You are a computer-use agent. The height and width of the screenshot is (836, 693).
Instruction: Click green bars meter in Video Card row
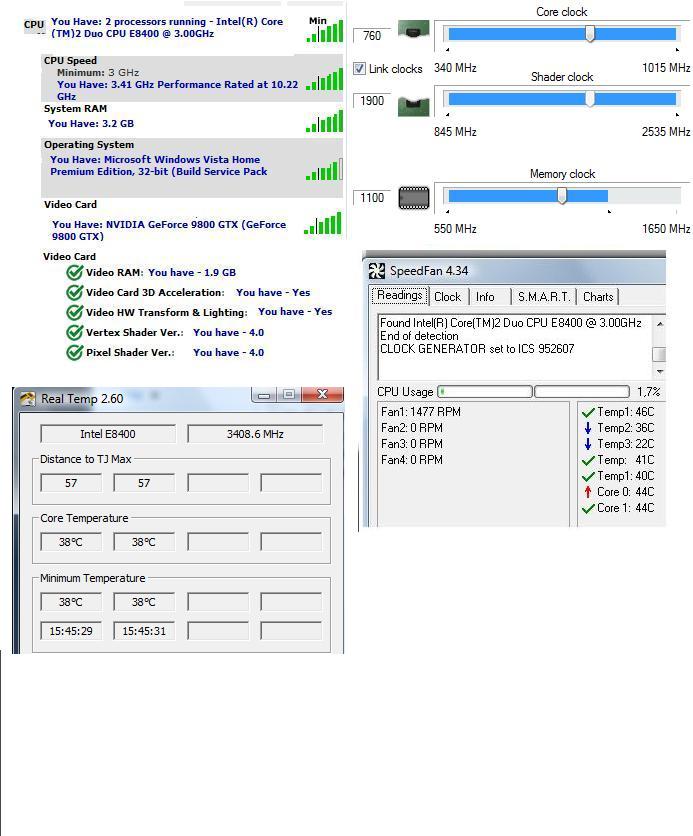tap(323, 223)
